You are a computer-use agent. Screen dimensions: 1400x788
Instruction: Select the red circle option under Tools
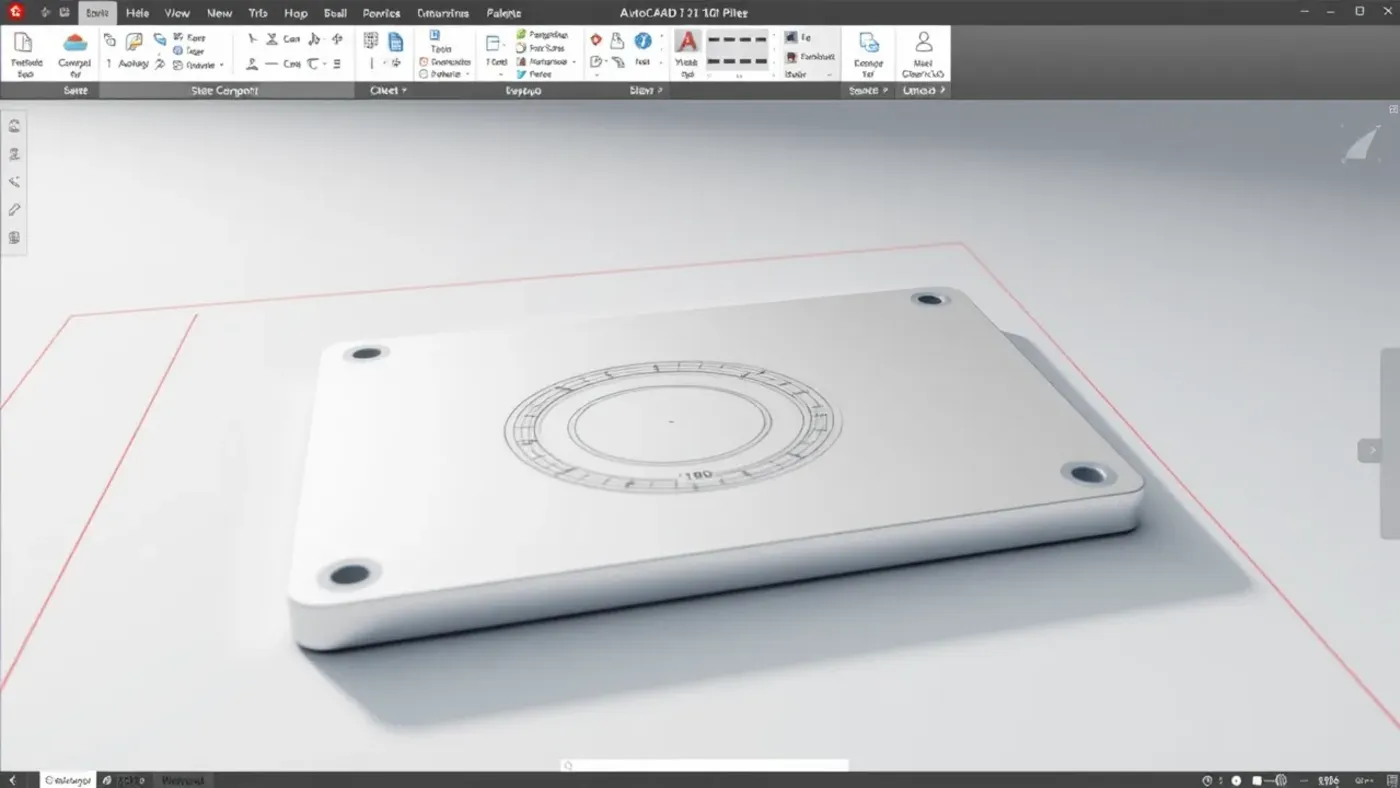(x=424, y=62)
